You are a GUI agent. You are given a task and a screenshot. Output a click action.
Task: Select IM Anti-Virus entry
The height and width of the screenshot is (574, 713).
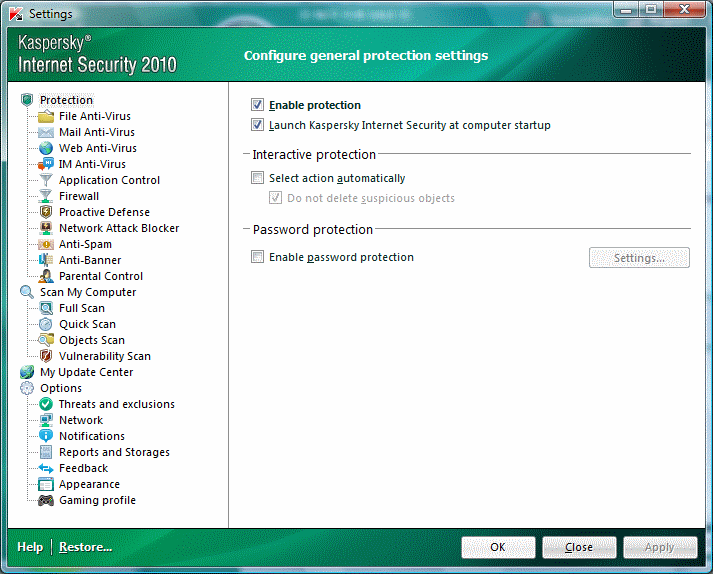click(x=92, y=164)
